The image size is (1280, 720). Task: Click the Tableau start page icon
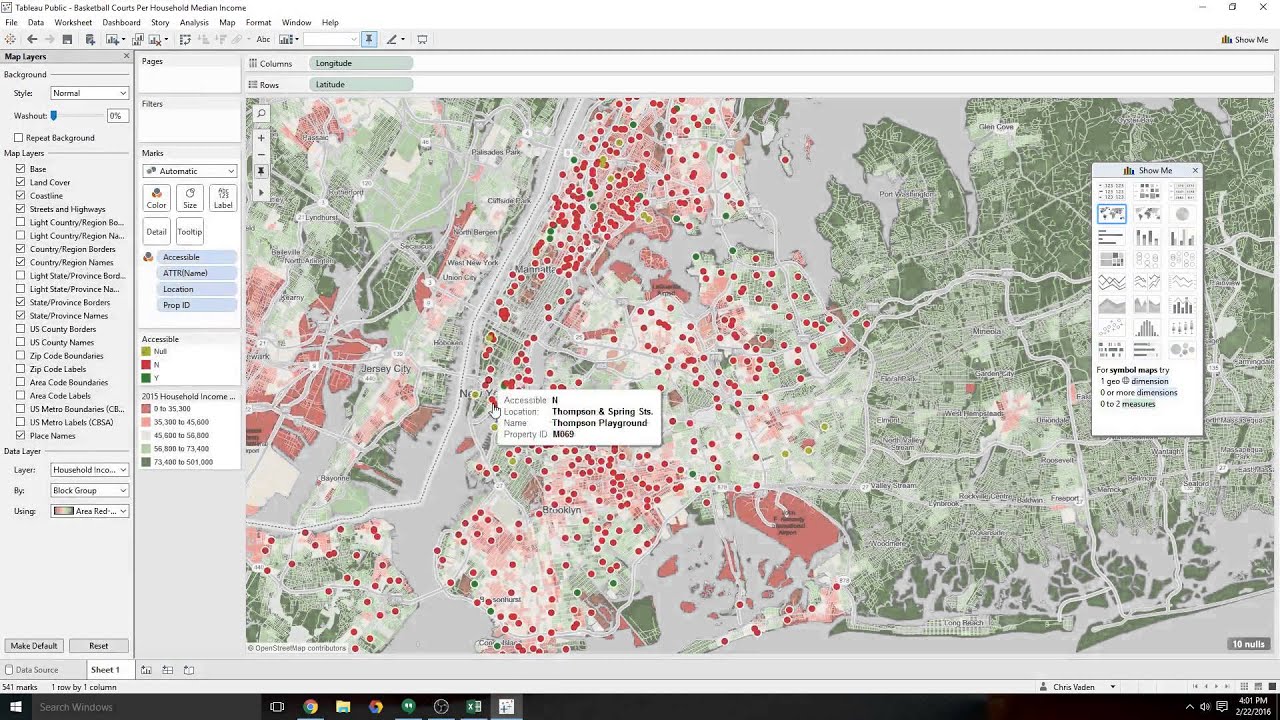[10, 39]
